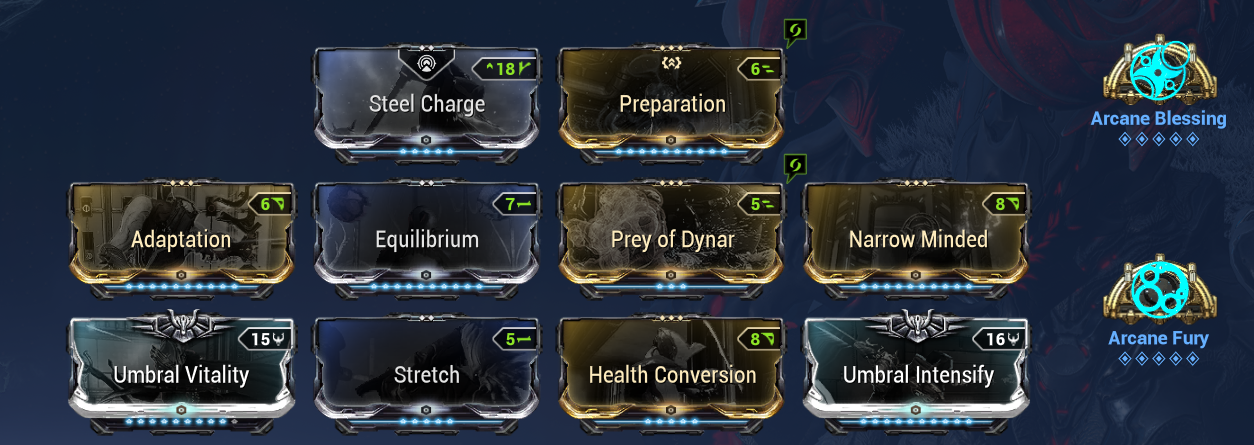Image resolution: width=1254 pixels, height=445 pixels.
Task: Click the Arcane Blessing icon
Action: click(x=1159, y=72)
